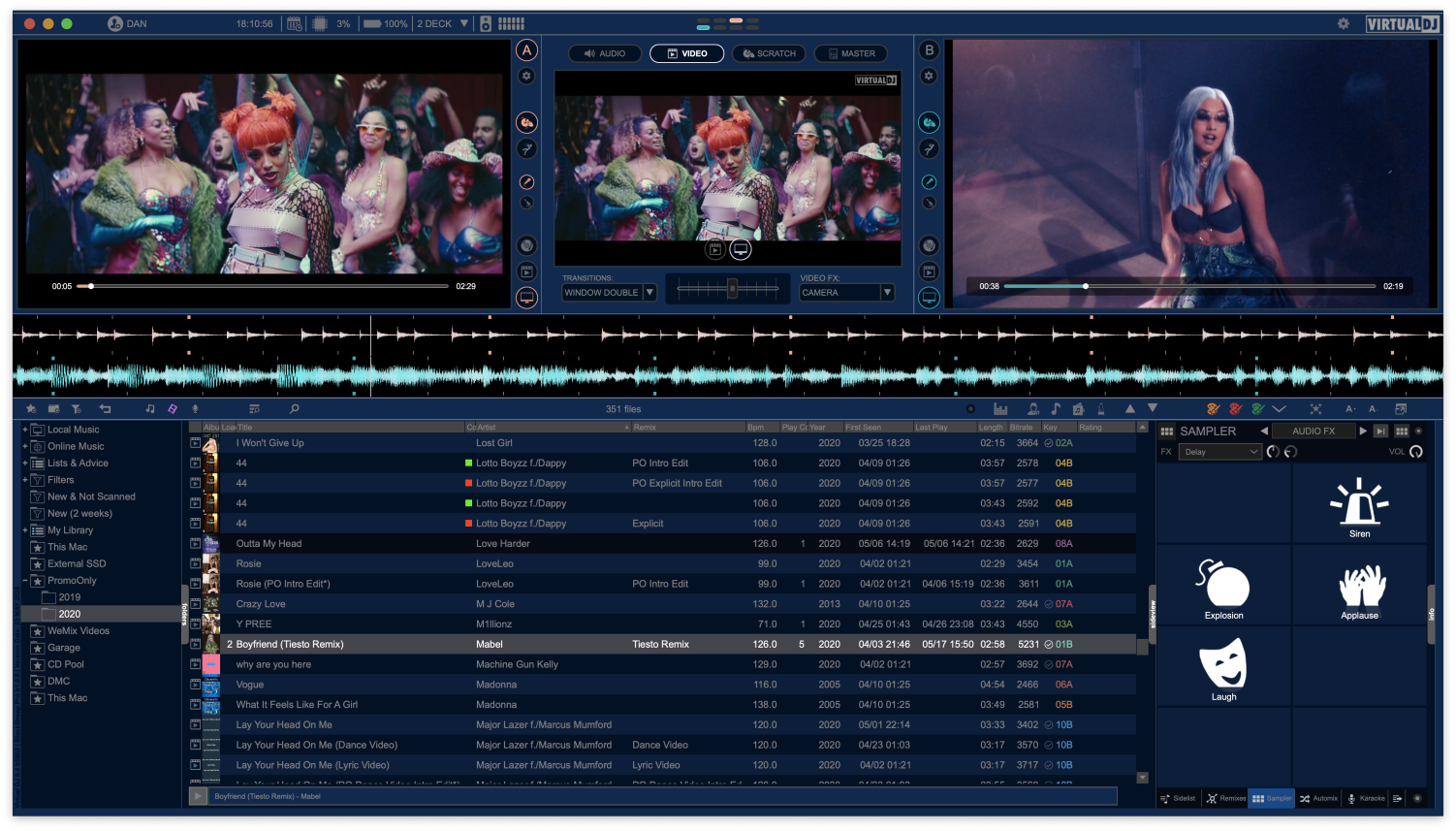The width and height of the screenshot is (1456, 831).
Task: Switch to the MASTER tab
Action: (x=852, y=53)
